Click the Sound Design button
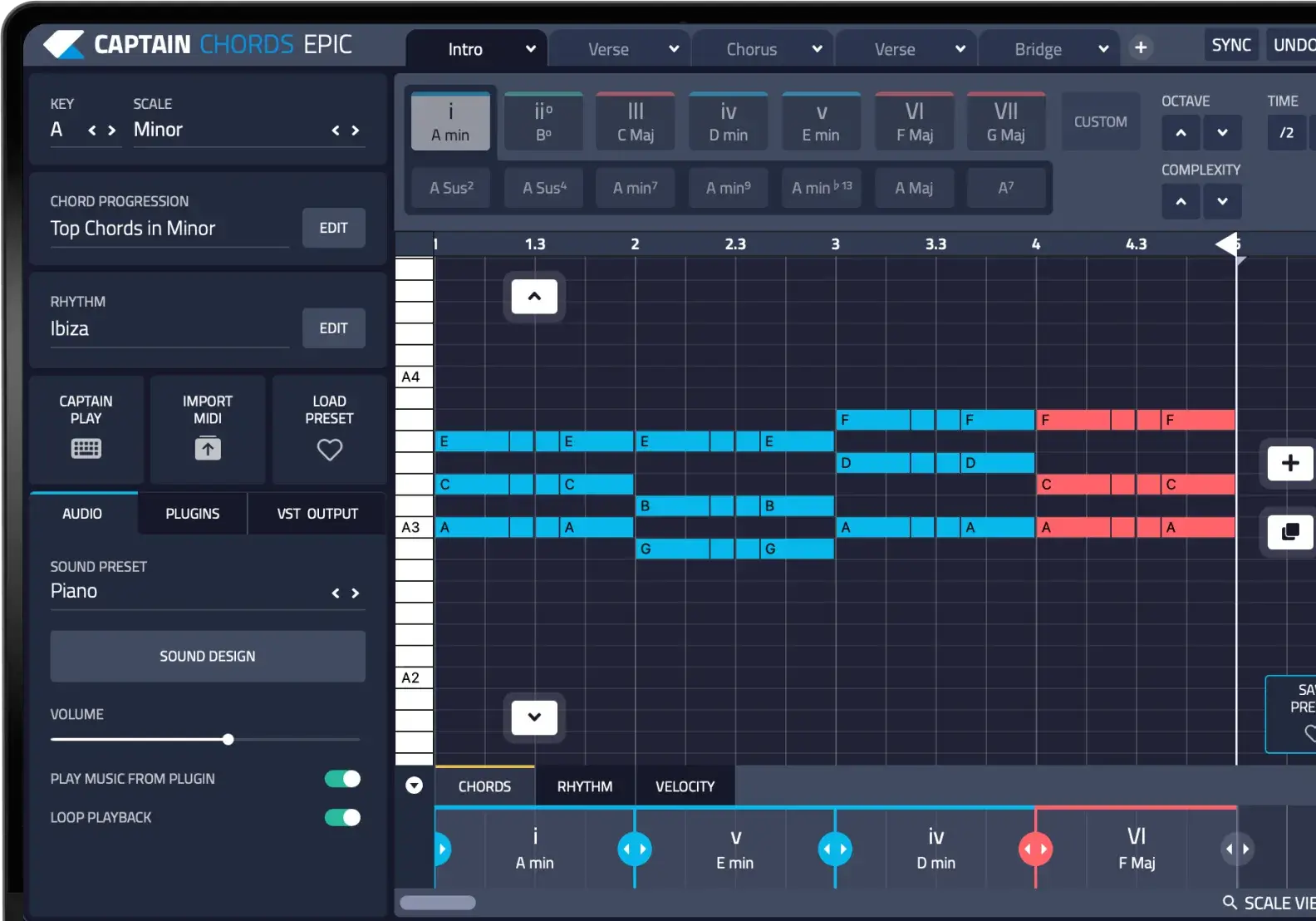 pos(208,656)
